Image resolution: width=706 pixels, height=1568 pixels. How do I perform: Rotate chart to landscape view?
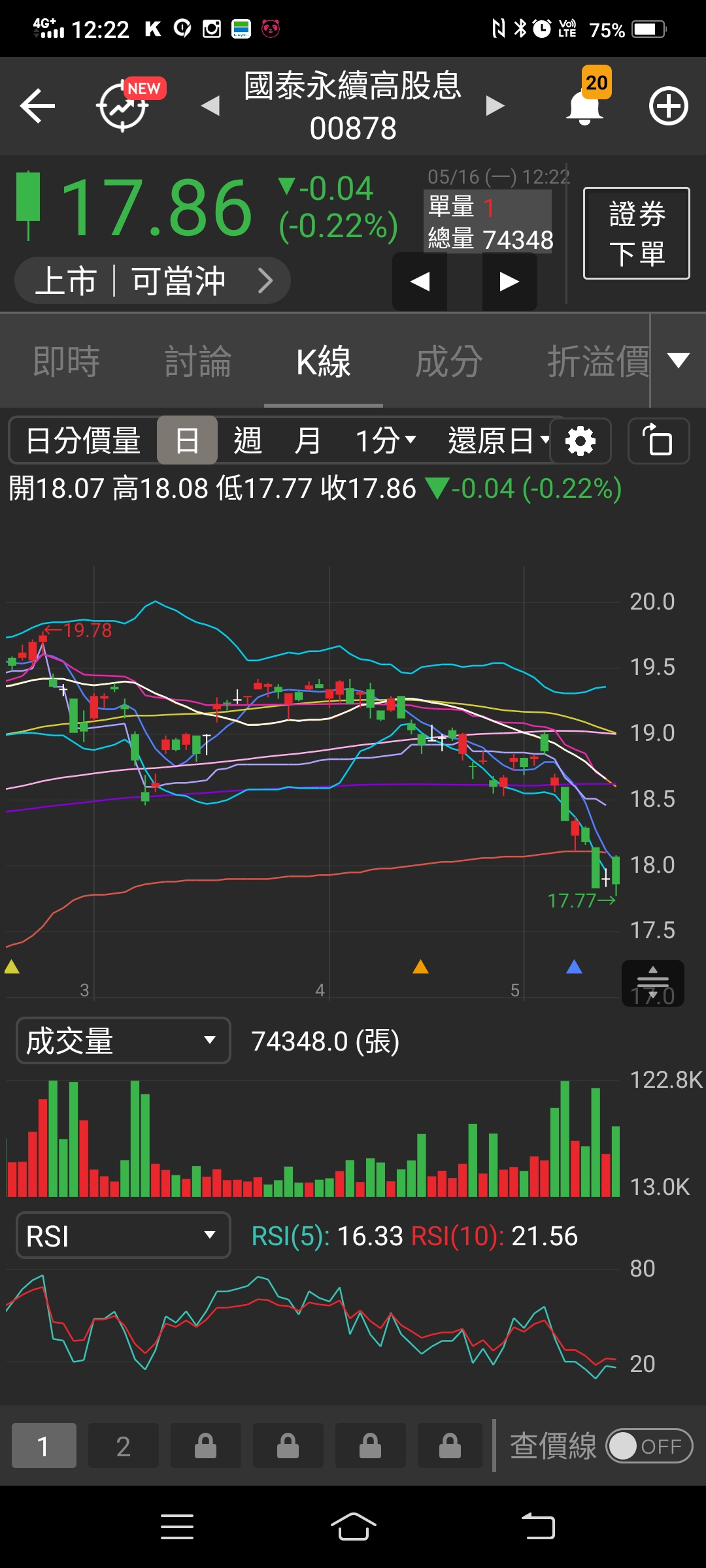point(658,441)
